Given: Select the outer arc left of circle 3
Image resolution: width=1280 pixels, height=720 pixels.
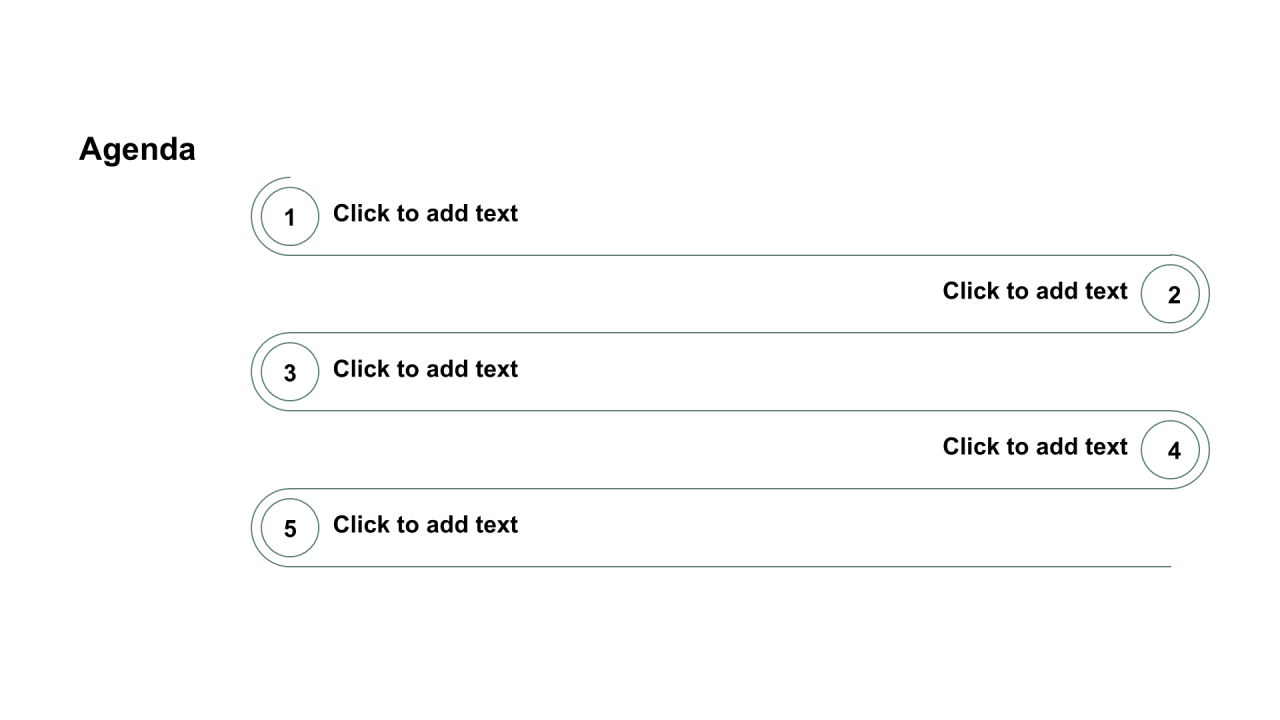Looking at the screenshot, I should pos(252,372).
